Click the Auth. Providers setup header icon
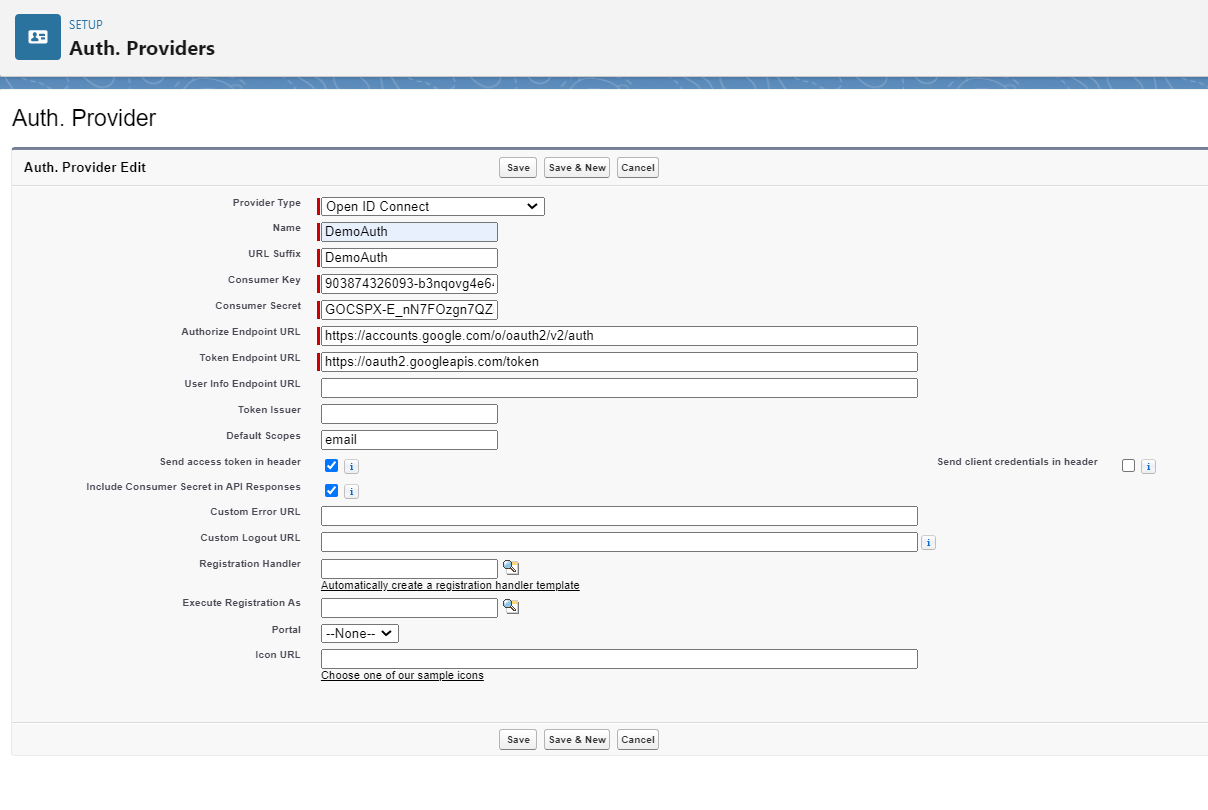The width and height of the screenshot is (1208, 810). click(x=37, y=37)
